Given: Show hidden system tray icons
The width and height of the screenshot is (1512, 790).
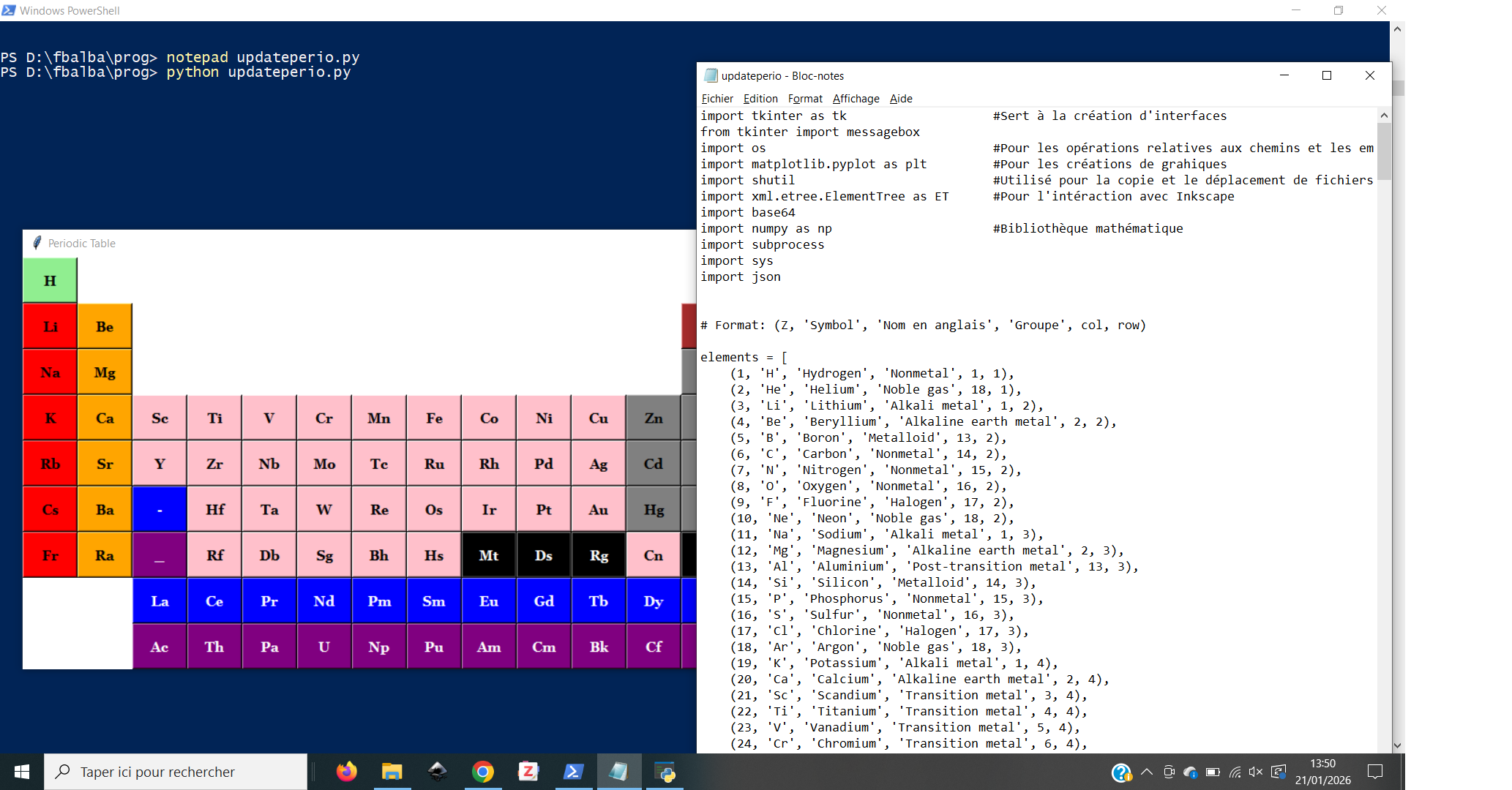Looking at the screenshot, I should click(1147, 772).
